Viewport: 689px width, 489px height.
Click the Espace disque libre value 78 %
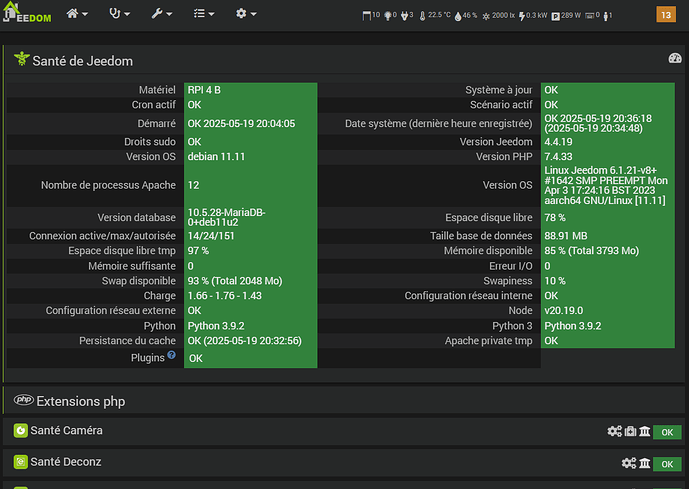(555, 218)
